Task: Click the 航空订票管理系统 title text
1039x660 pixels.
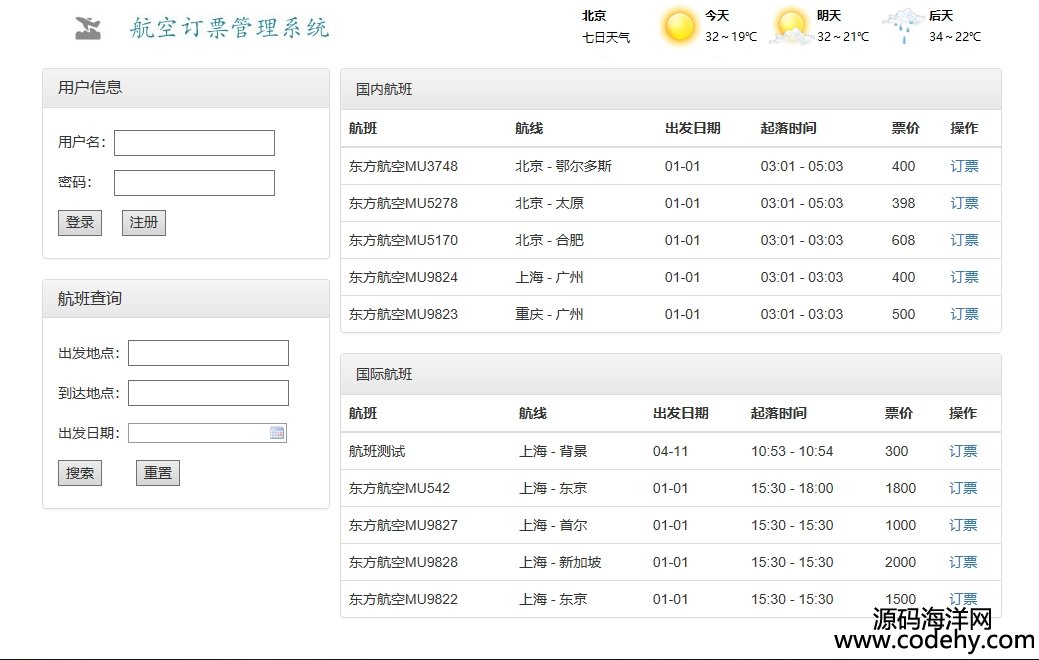Action: 229,28
